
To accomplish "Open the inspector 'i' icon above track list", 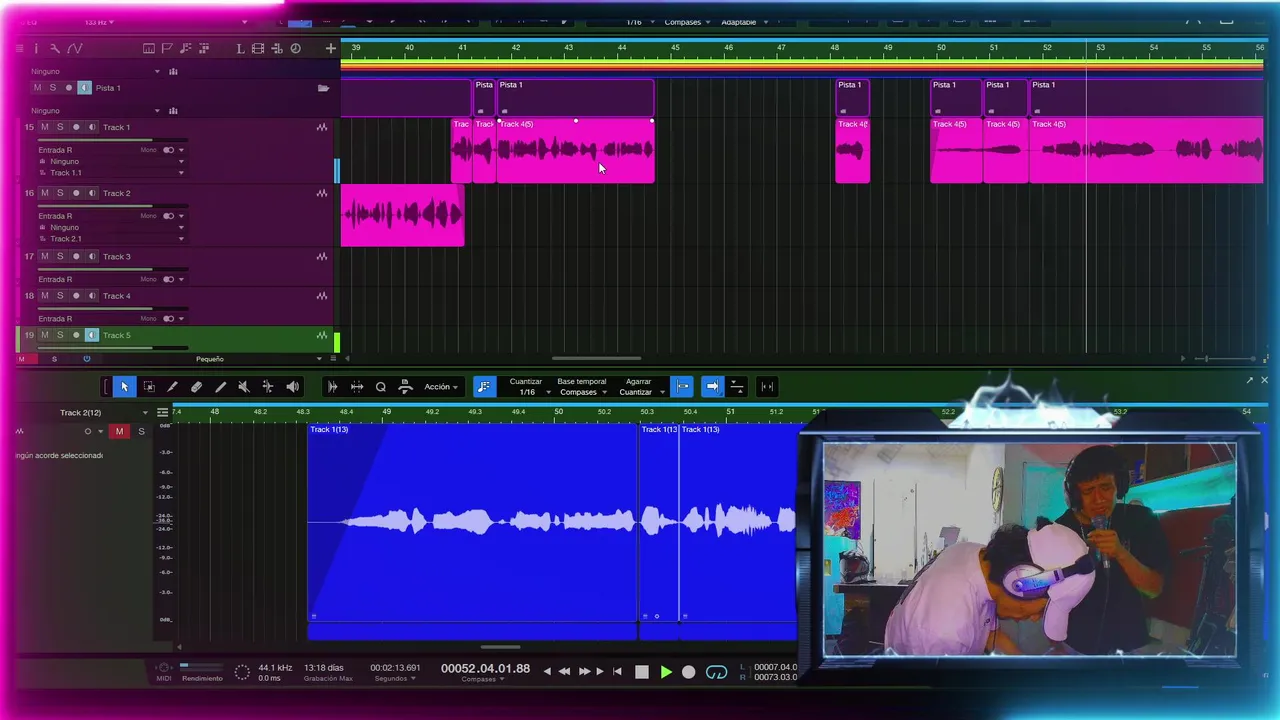I will click(x=36, y=48).
